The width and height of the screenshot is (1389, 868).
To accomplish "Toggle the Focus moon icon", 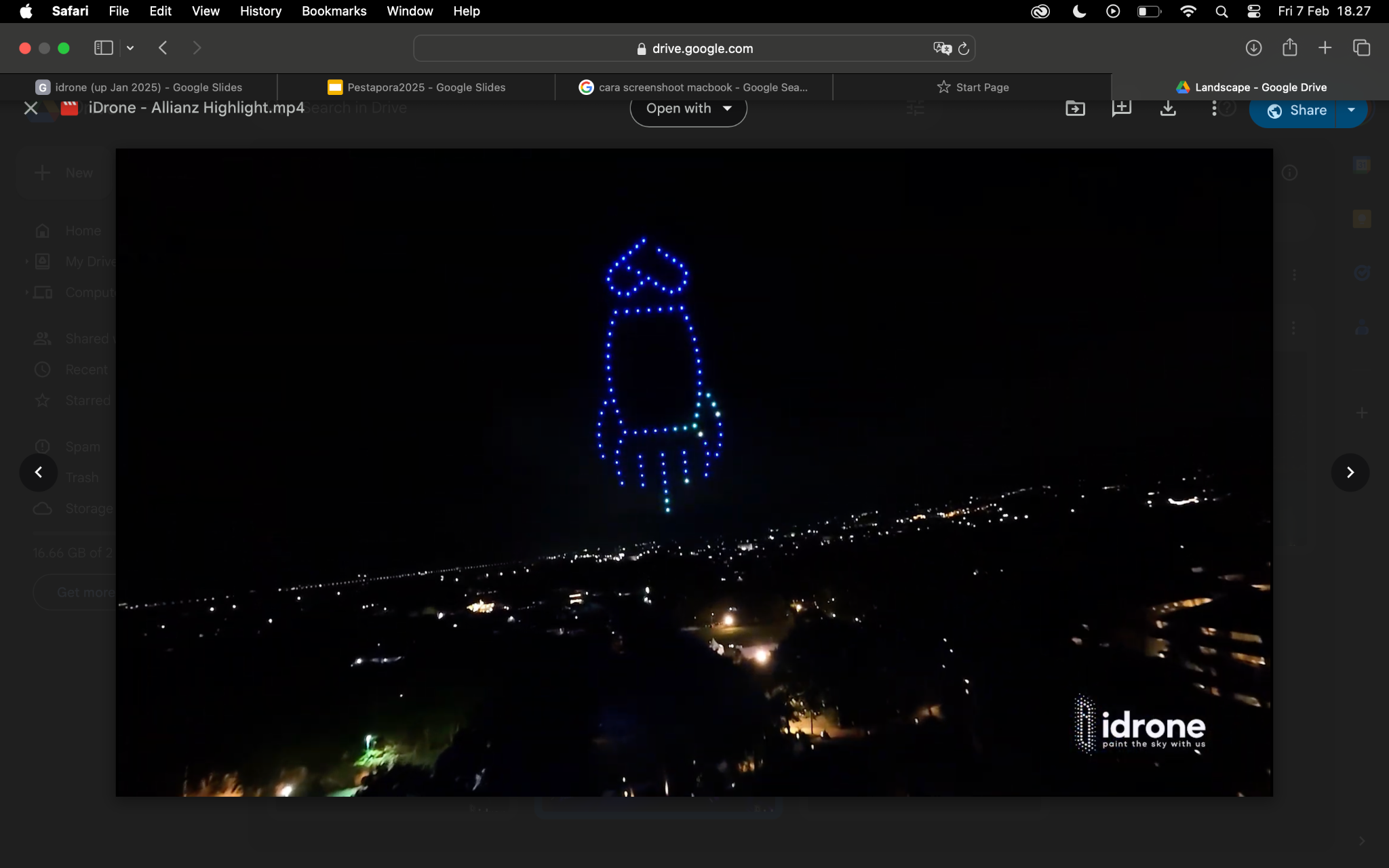I will pos(1079,12).
